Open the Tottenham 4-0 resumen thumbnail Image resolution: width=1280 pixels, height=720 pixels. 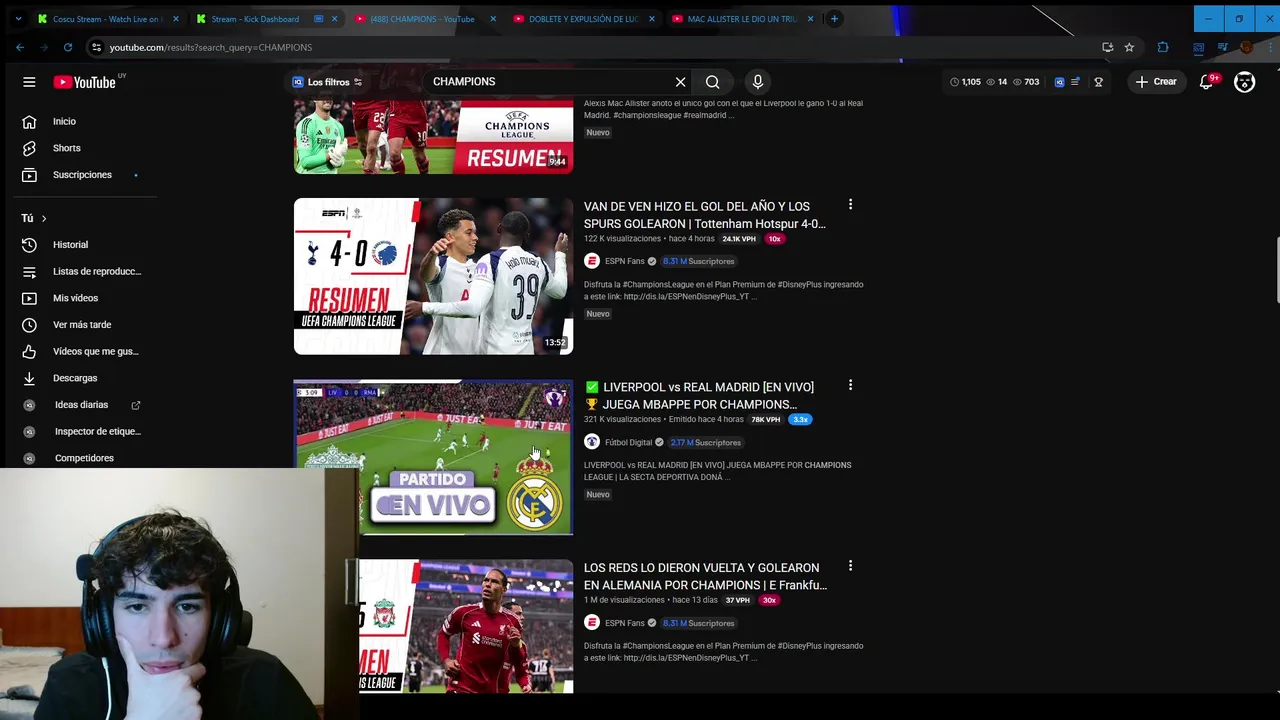pyautogui.click(x=433, y=276)
